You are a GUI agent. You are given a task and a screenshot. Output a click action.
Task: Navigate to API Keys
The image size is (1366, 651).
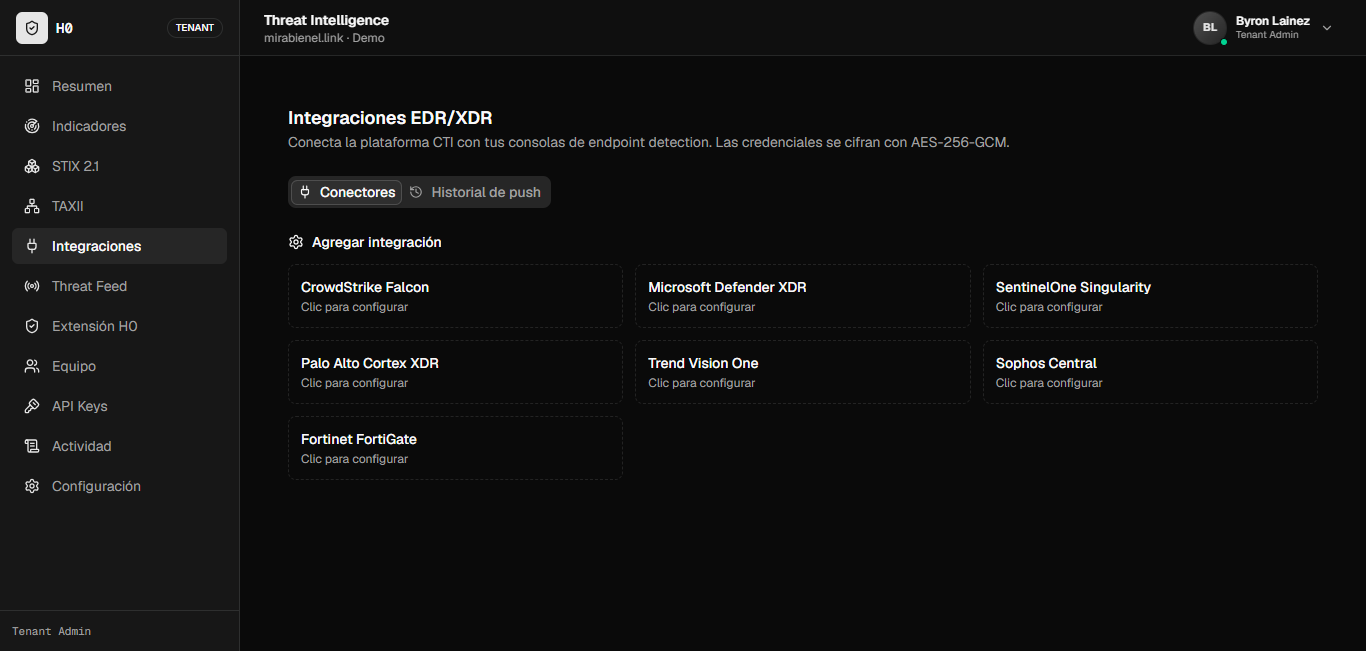[119, 406]
